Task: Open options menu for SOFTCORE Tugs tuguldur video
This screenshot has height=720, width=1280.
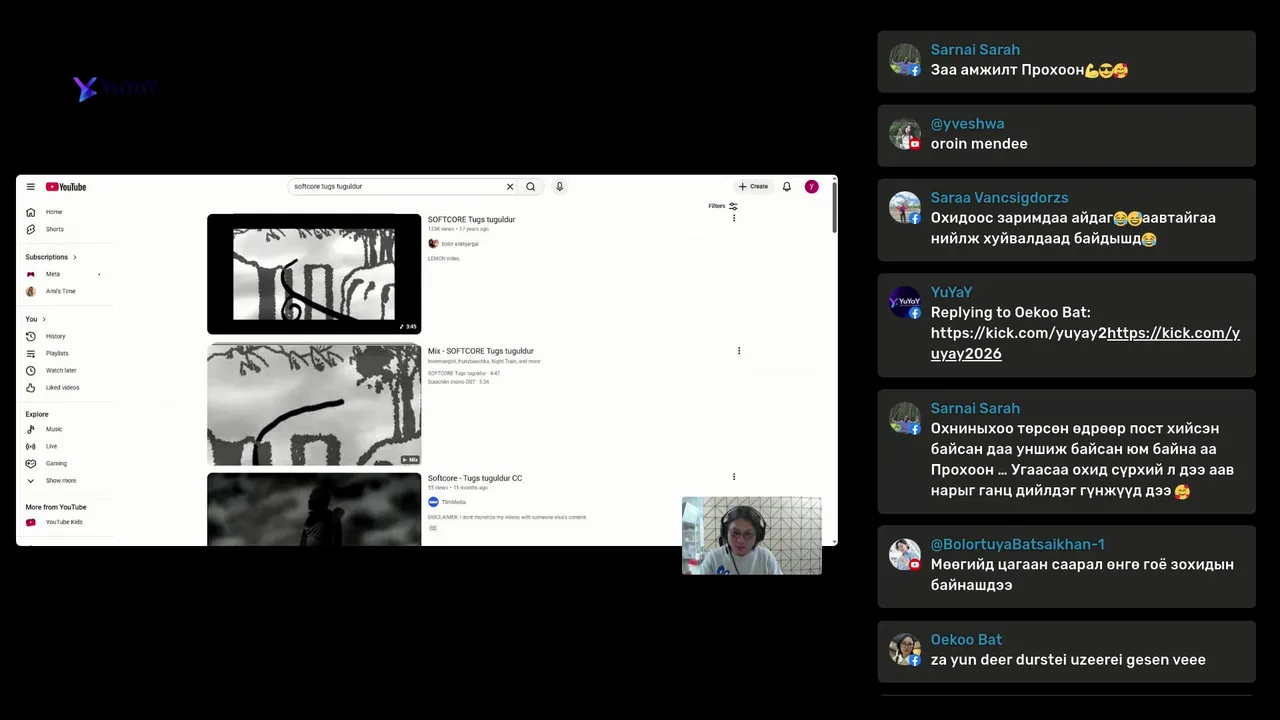Action: pyautogui.click(x=734, y=218)
